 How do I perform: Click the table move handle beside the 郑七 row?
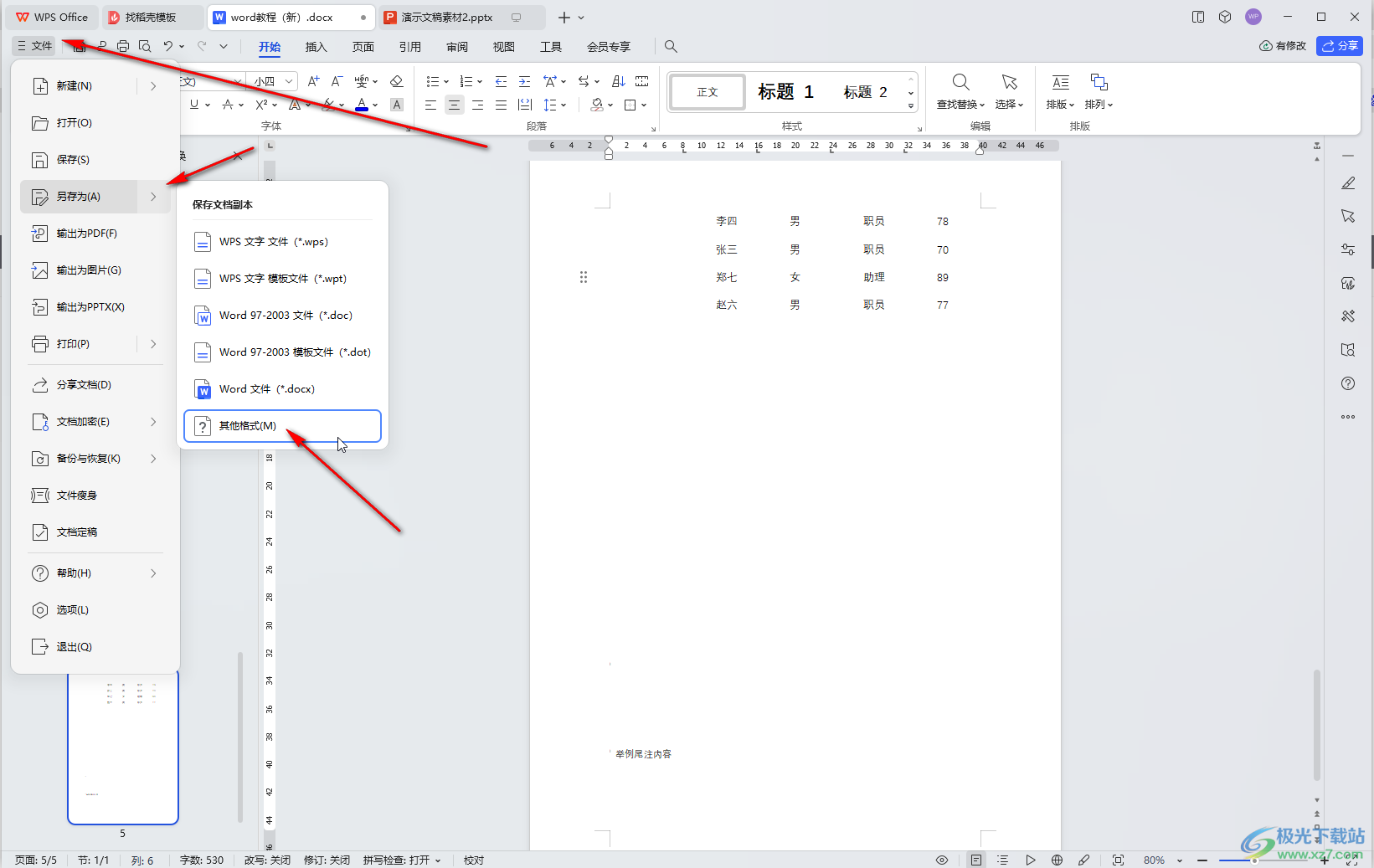[x=584, y=277]
